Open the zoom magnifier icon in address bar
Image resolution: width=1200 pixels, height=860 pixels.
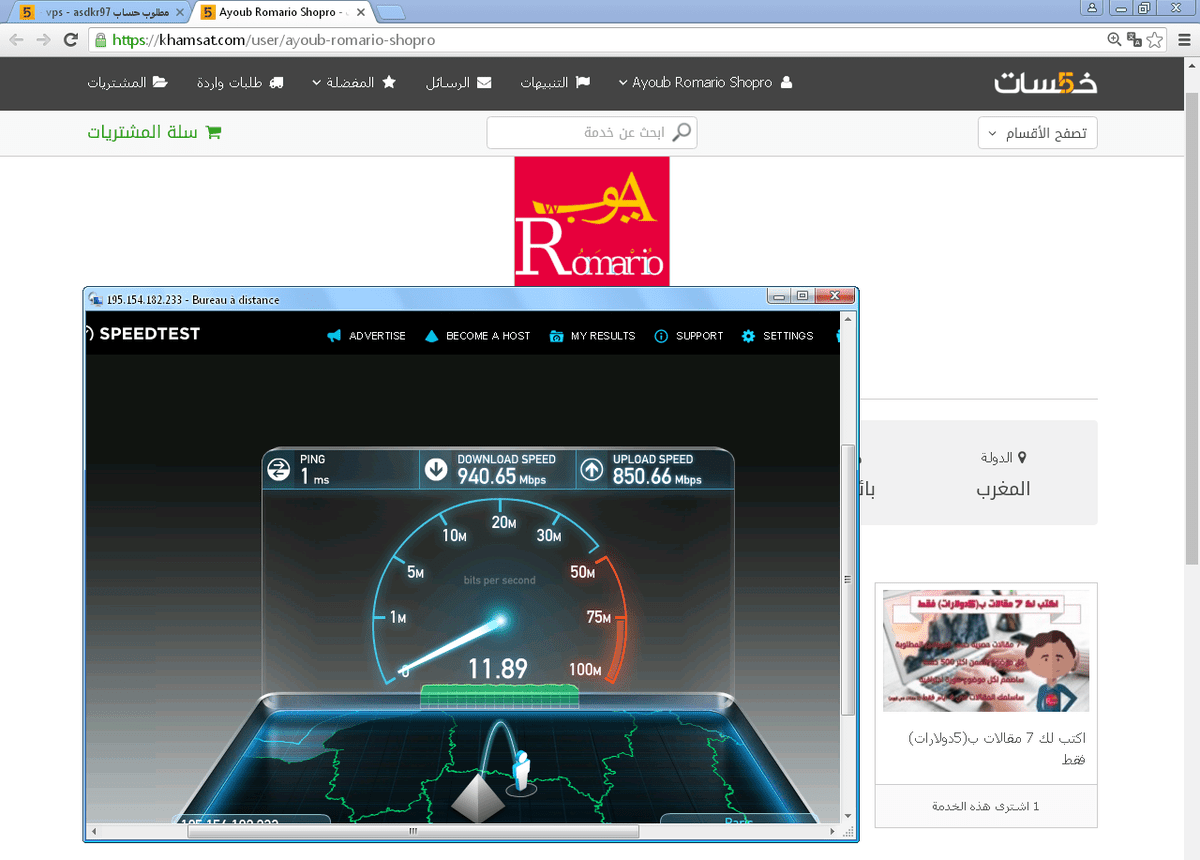point(1115,40)
